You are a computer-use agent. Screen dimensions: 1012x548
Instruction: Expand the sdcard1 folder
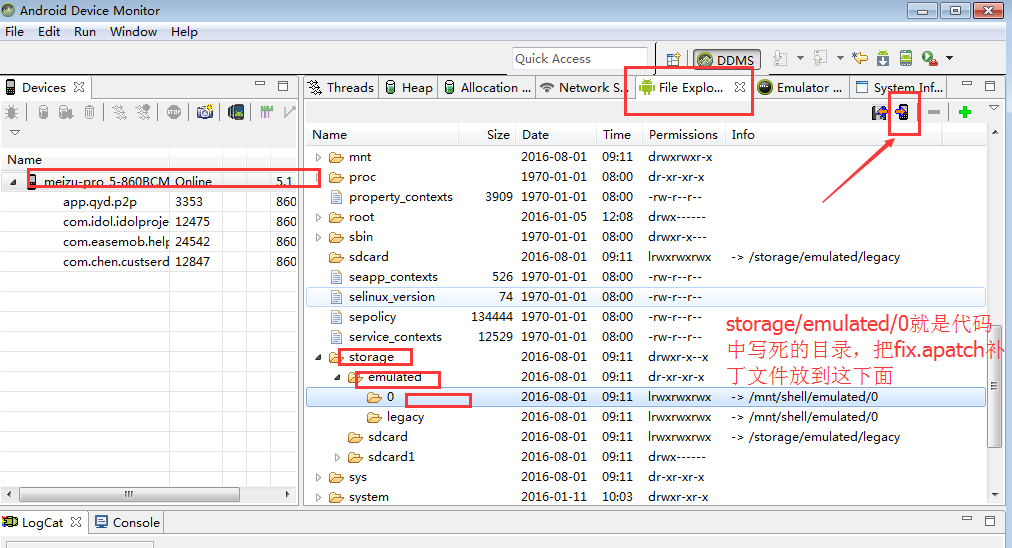pos(337,457)
